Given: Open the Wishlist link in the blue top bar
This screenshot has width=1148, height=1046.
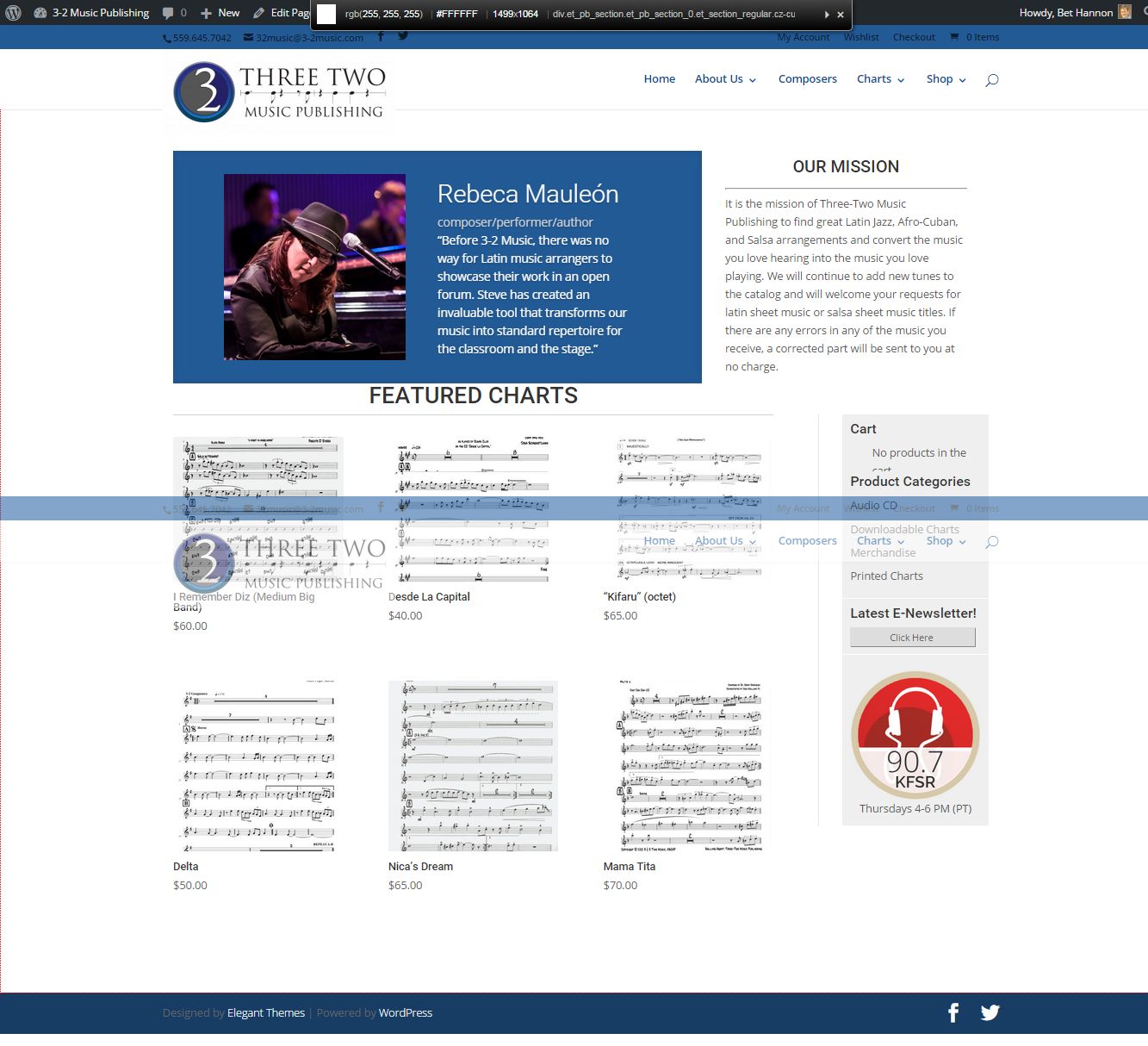Looking at the screenshot, I should pos(861,37).
